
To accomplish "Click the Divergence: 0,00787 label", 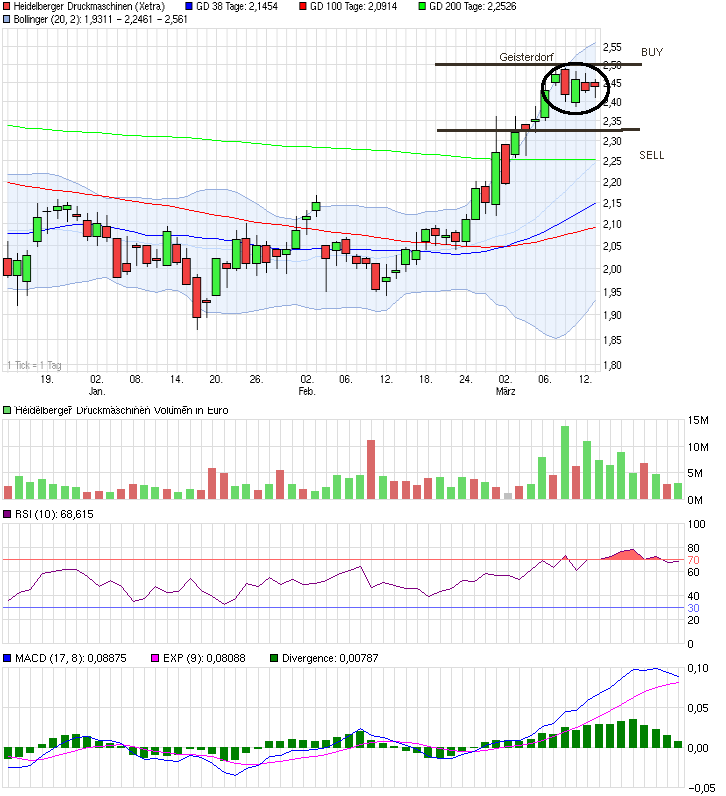I will (x=330, y=658).
